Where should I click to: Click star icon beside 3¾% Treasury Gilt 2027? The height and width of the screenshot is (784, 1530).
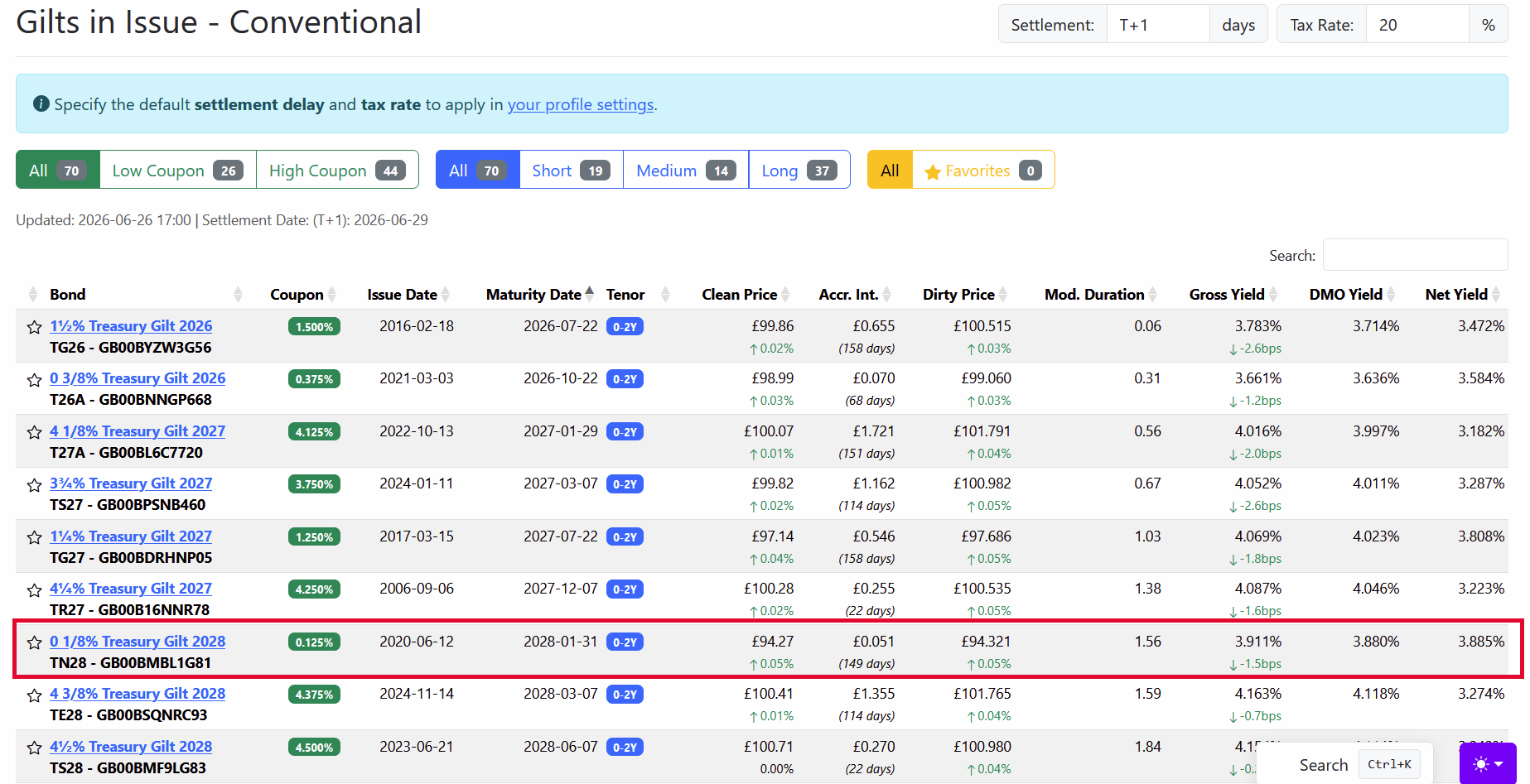[x=34, y=485]
